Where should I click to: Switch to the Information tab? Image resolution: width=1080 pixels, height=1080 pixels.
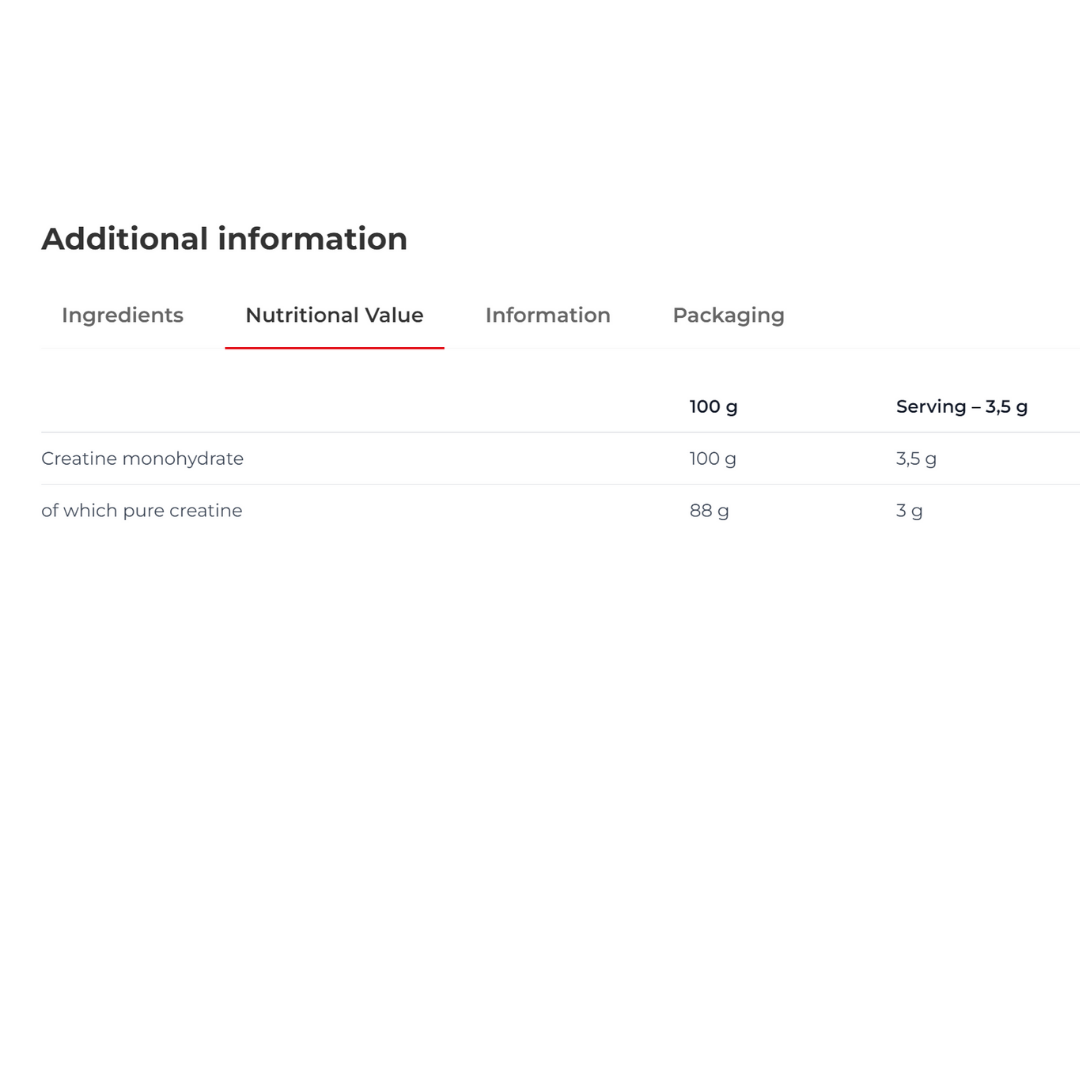pyautogui.click(x=548, y=315)
